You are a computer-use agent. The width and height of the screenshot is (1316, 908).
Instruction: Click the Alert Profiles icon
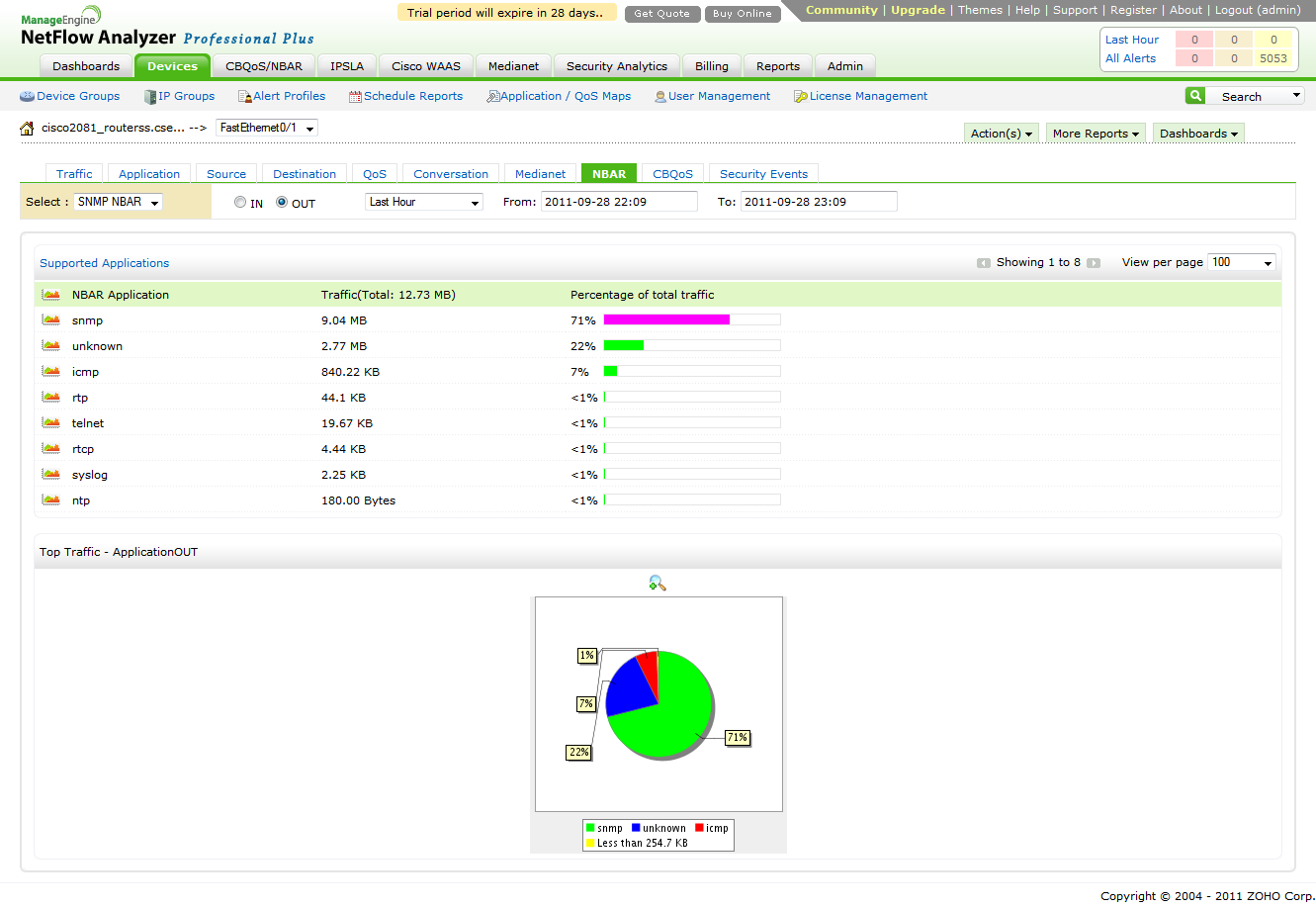point(244,97)
